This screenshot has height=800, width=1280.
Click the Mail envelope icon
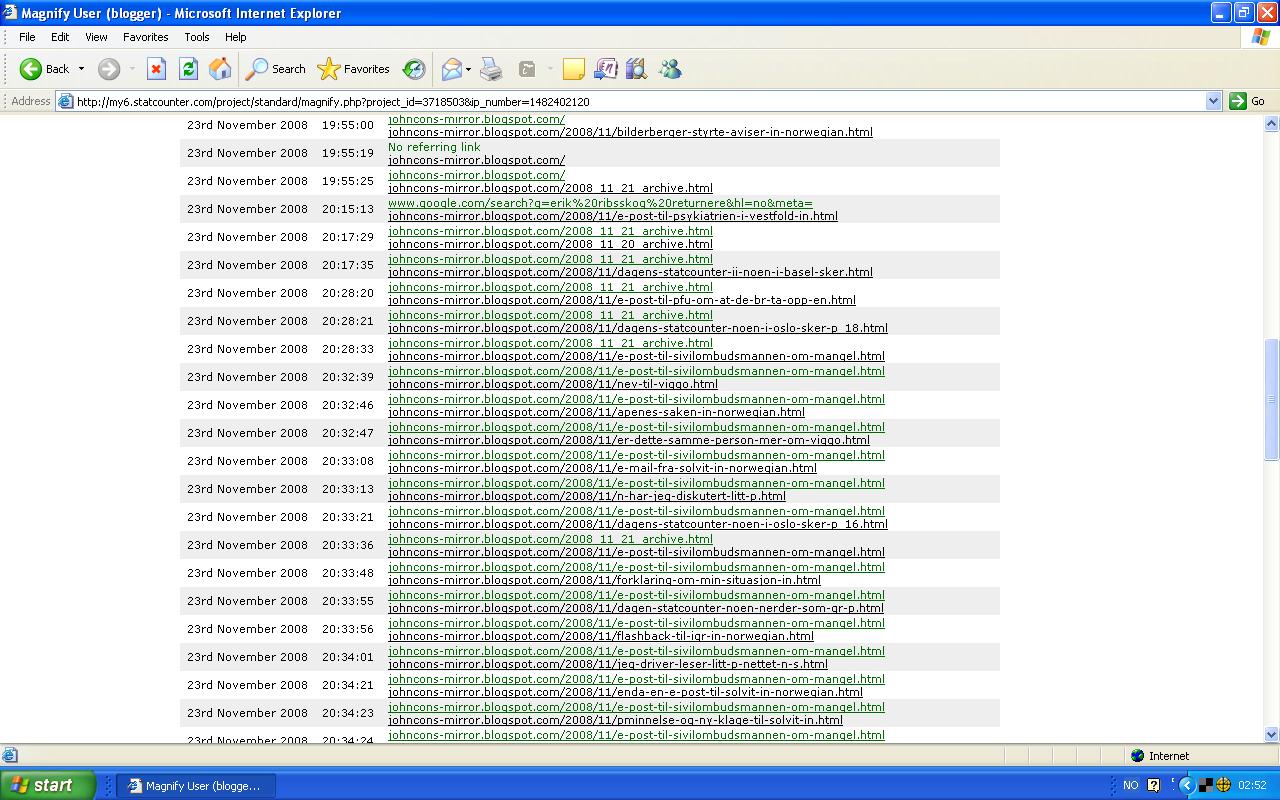(452, 69)
